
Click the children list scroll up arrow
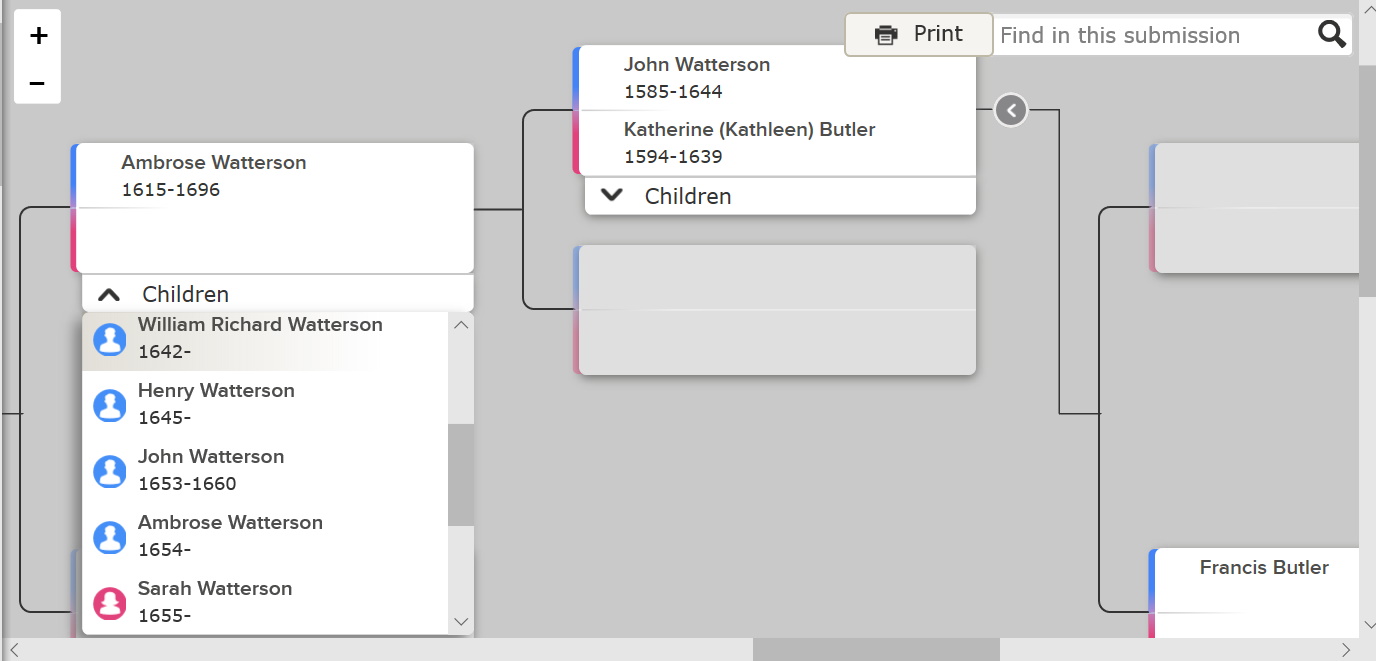[x=461, y=325]
